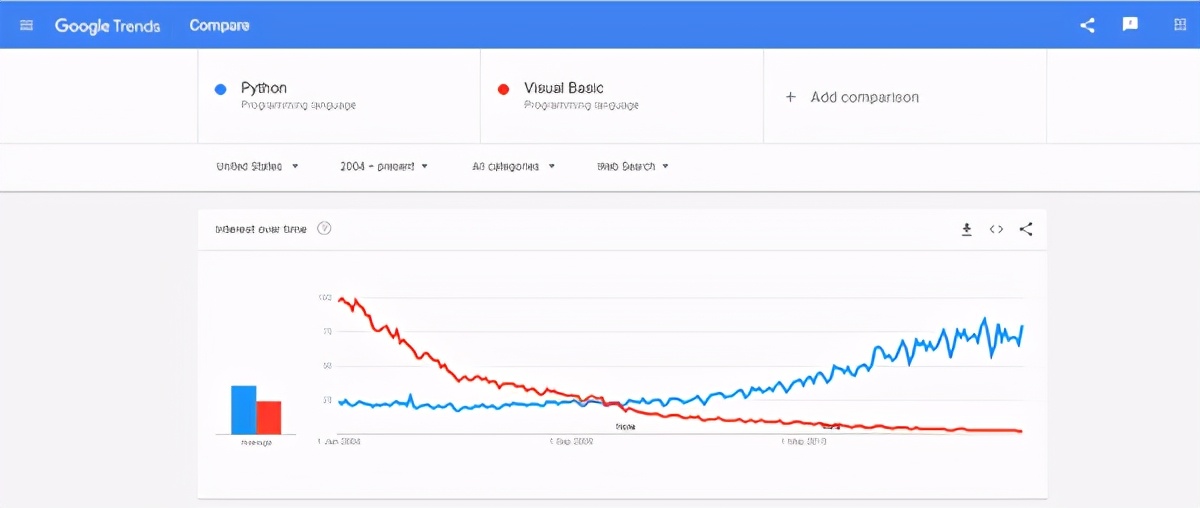Click the share icon in header
The width and height of the screenshot is (1200, 508).
1087,25
